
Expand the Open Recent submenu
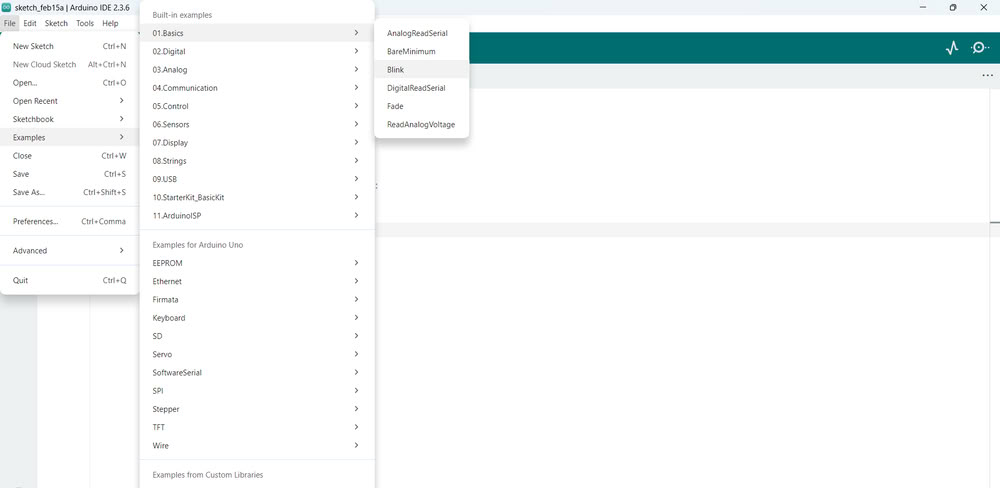pyautogui.click(x=70, y=101)
